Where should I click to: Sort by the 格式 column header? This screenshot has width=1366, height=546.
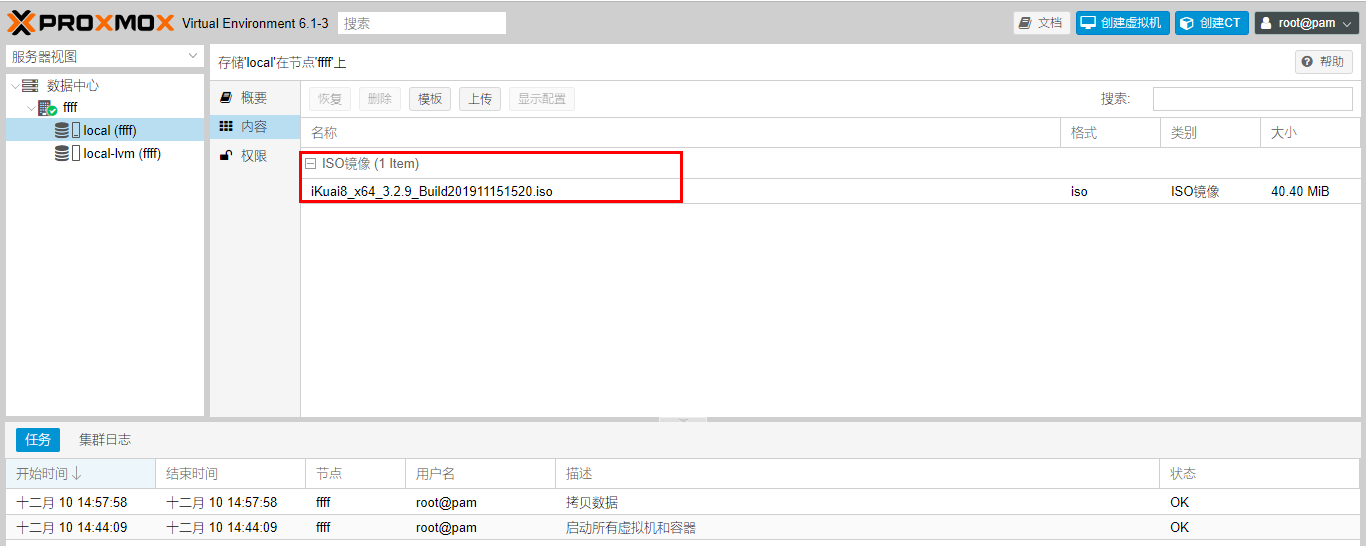point(1110,133)
